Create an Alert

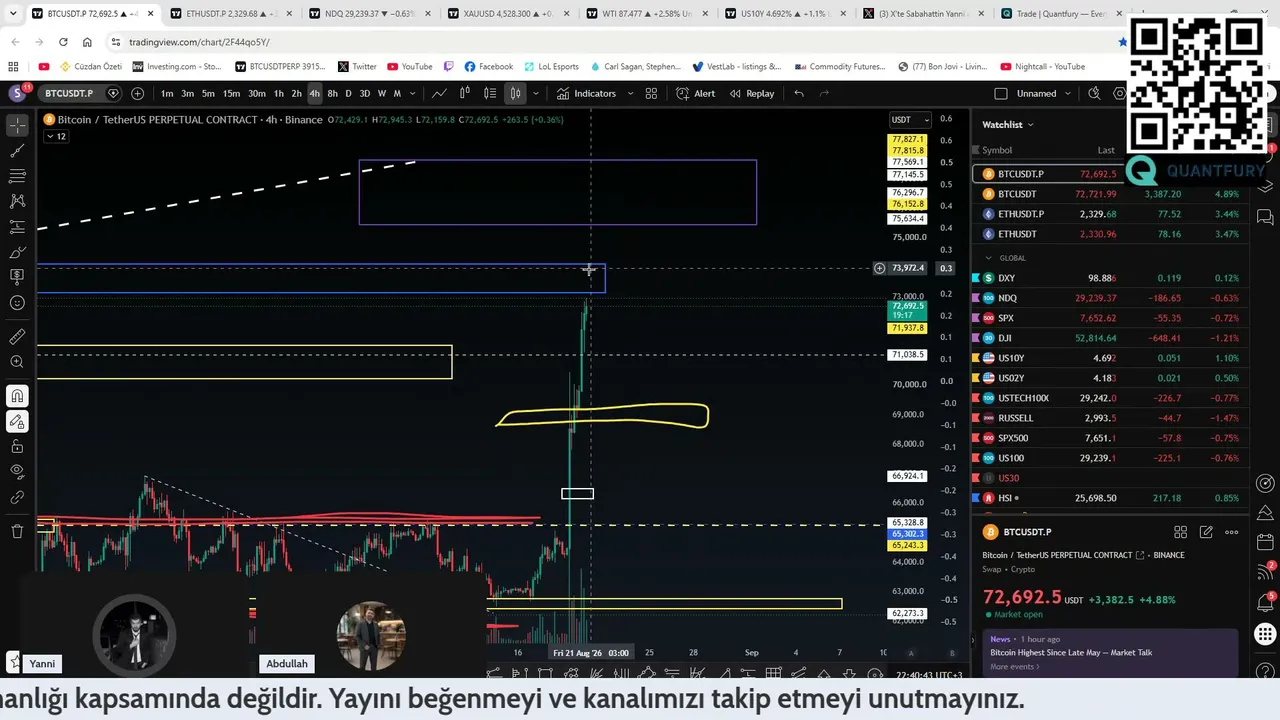(695, 93)
